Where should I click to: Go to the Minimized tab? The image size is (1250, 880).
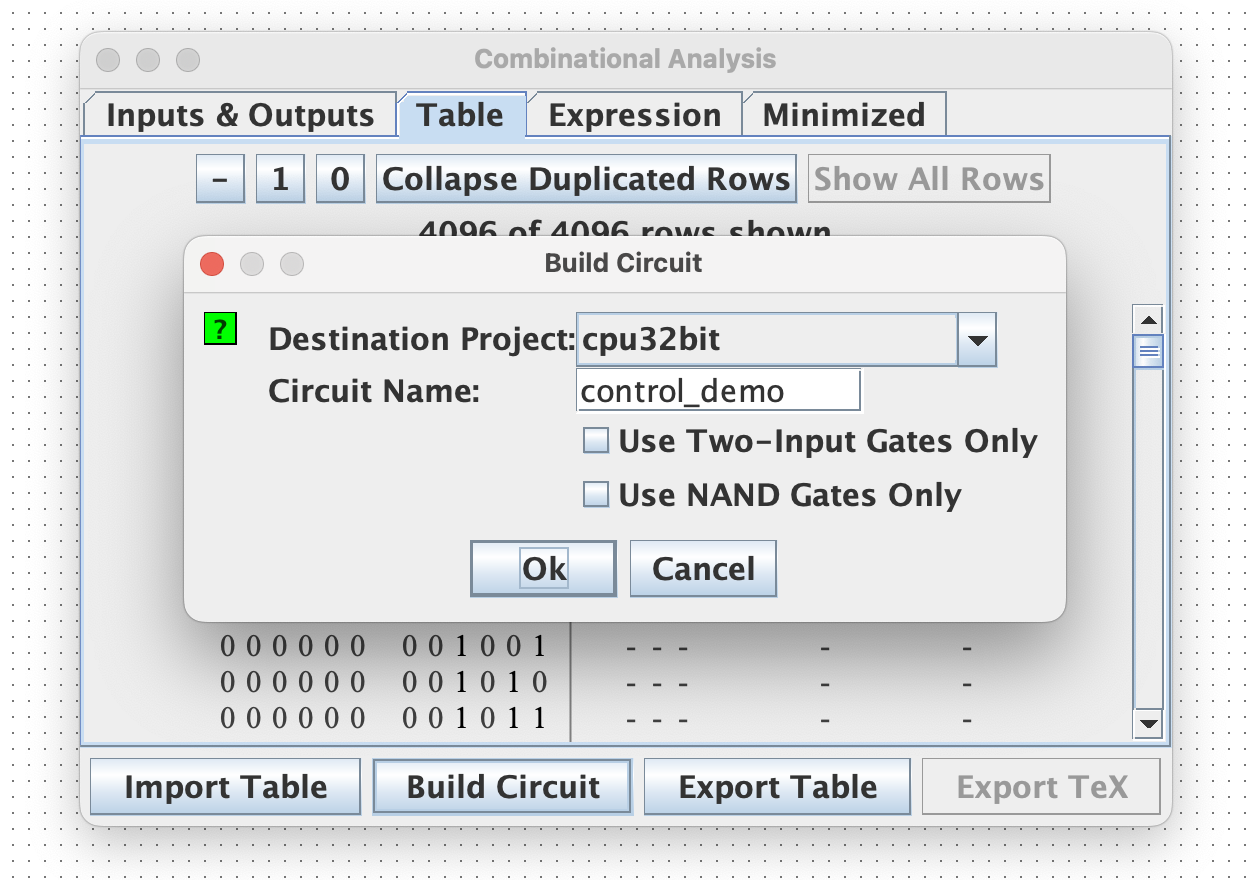pos(844,115)
